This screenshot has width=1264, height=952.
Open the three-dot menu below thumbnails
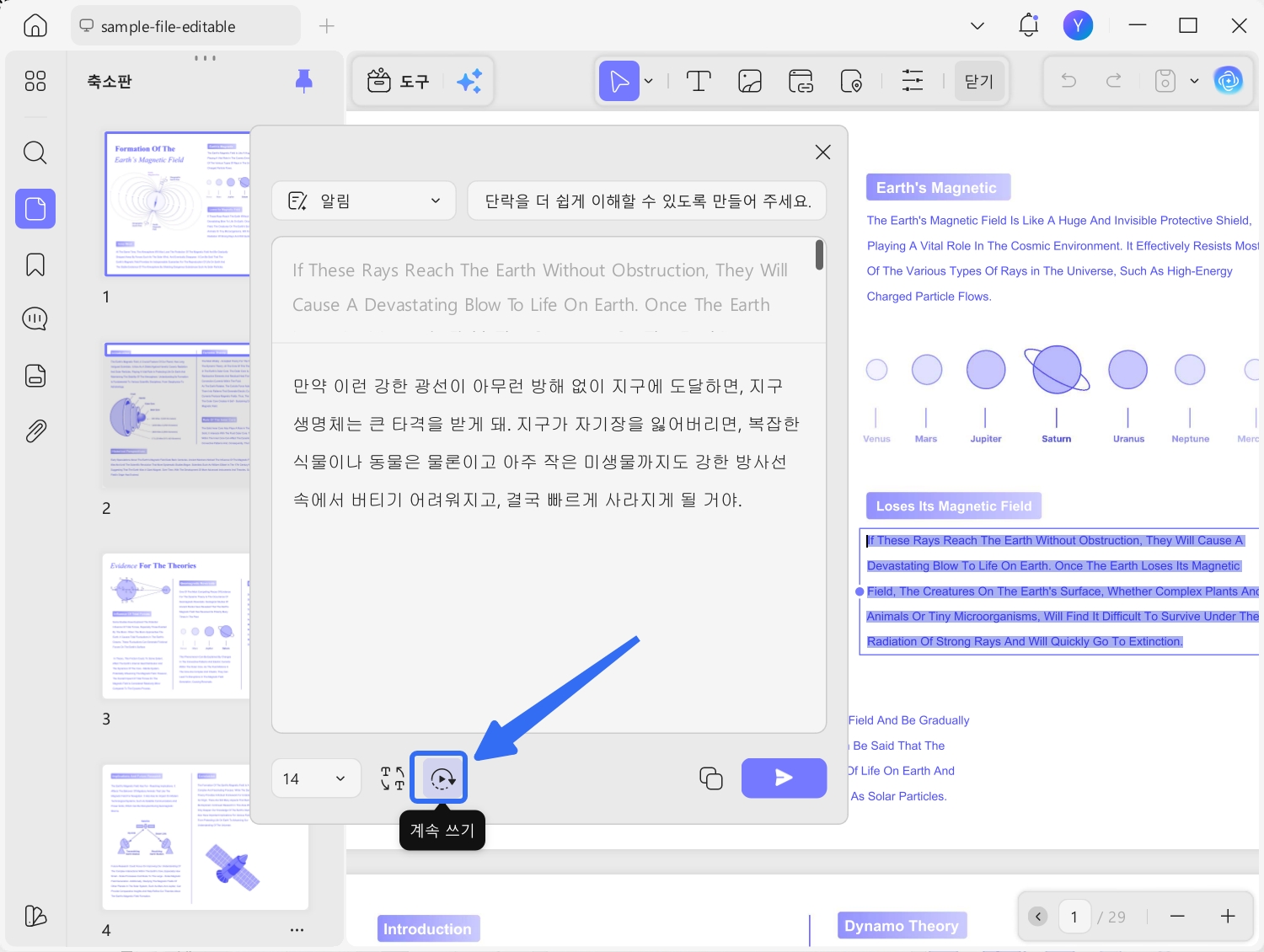297,930
